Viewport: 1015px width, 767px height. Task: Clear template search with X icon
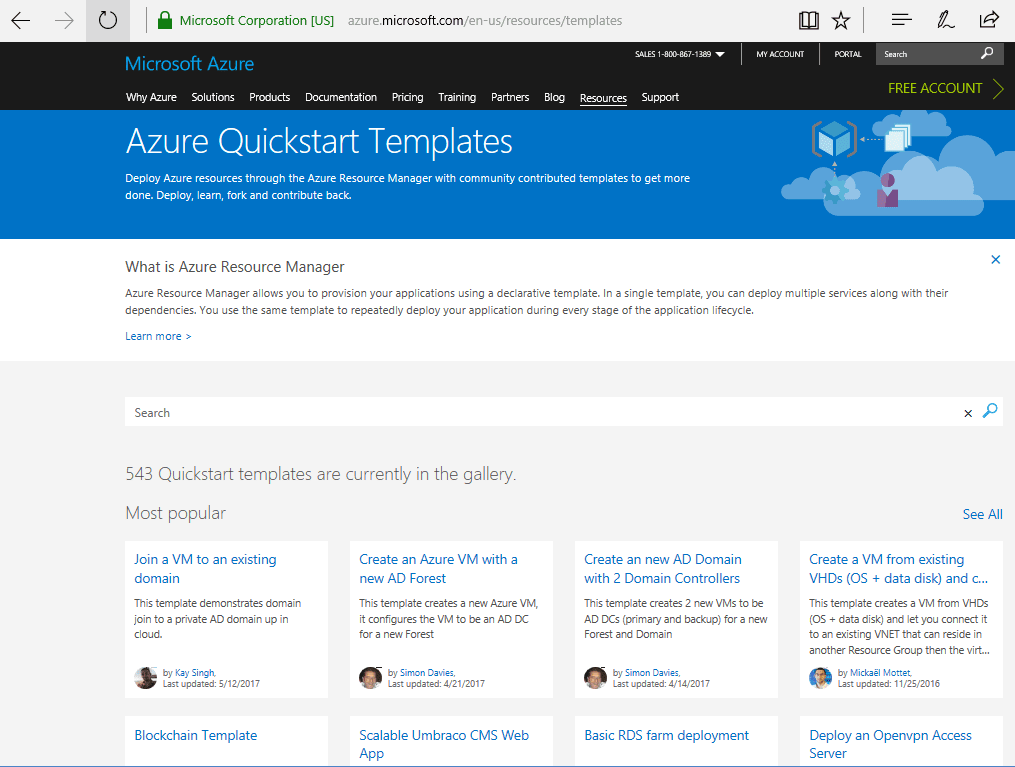click(968, 414)
